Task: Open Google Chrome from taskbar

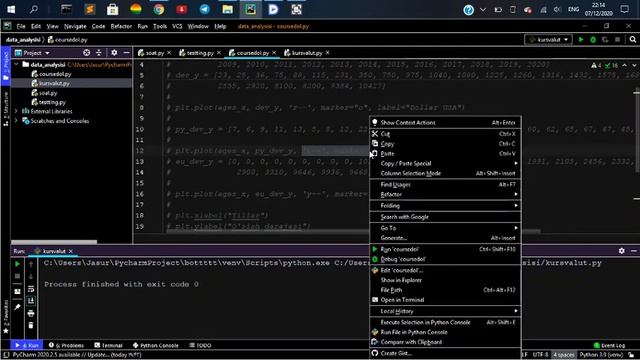Action: 159,9
